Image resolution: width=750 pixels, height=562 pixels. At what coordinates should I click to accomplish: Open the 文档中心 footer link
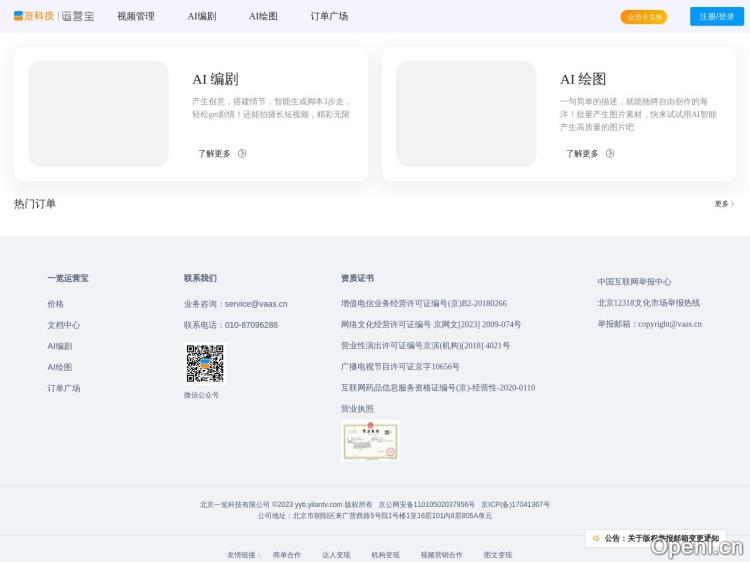63,325
